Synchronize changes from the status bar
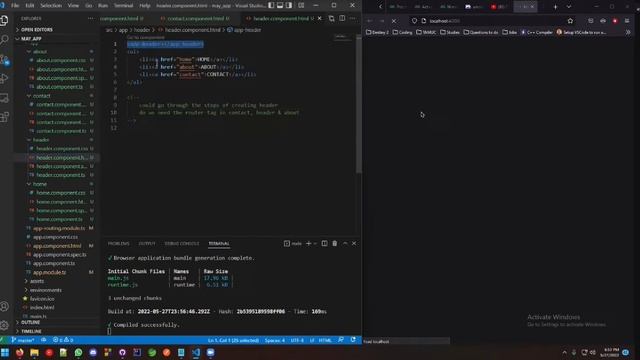Image resolution: width=640 pixels, height=360 pixels. click(43, 340)
